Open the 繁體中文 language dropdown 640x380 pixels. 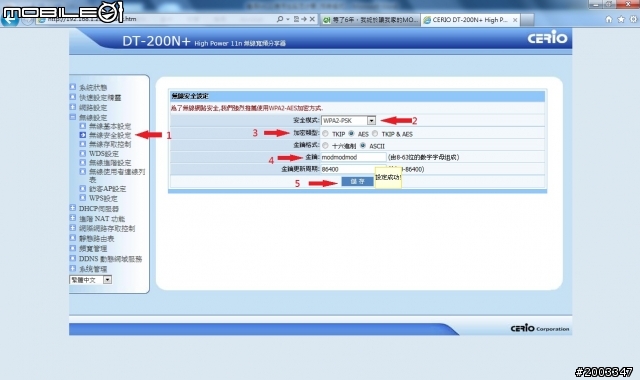[91, 280]
